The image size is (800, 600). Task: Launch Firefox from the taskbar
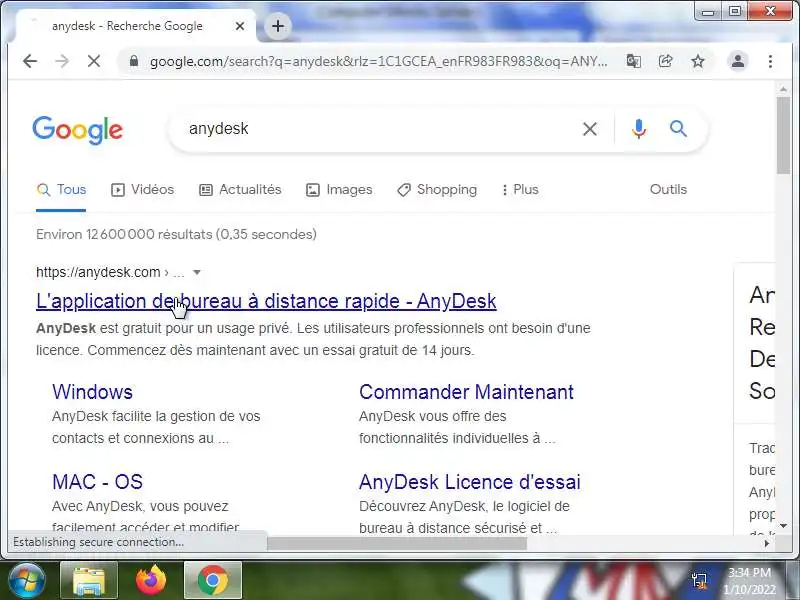[151, 580]
